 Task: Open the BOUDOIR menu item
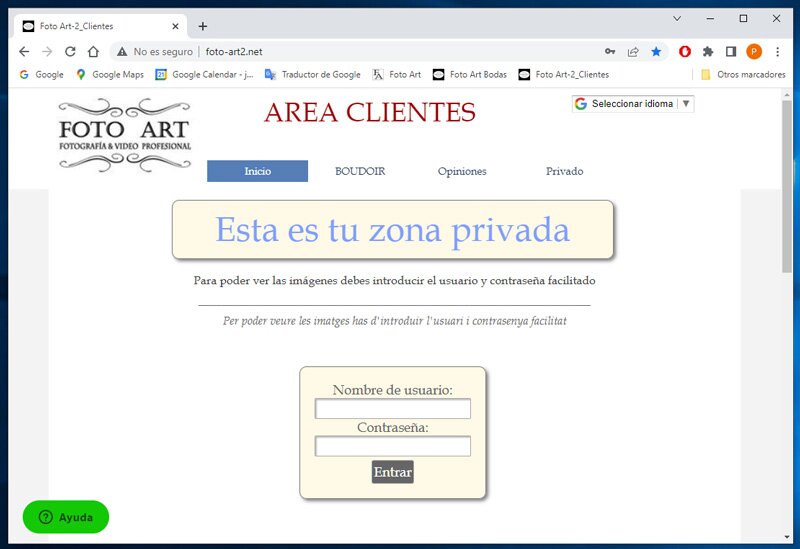click(360, 171)
